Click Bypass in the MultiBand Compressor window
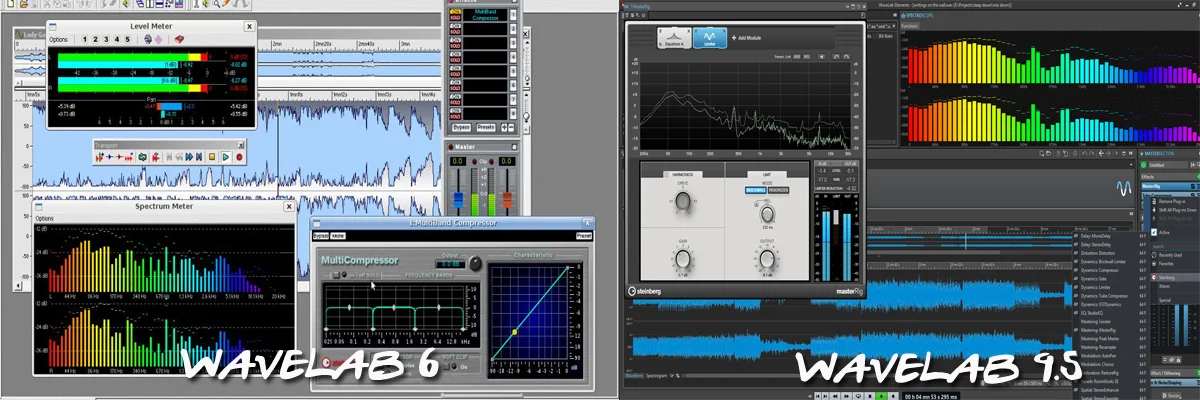The height and width of the screenshot is (400, 1200). [x=320, y=235]
